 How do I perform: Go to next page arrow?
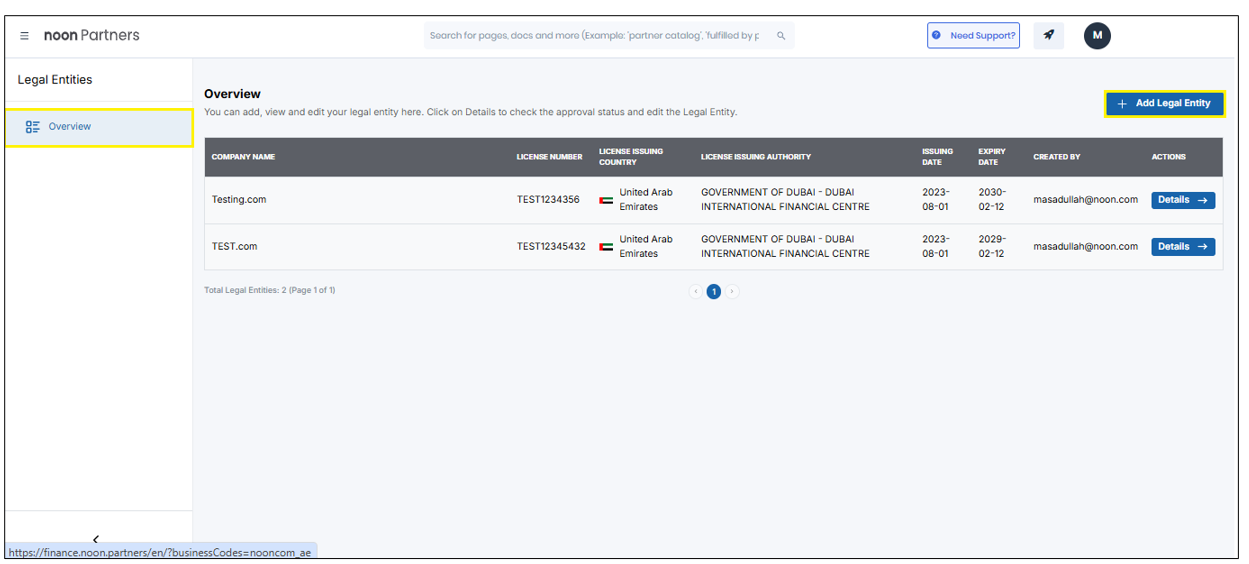[x=732, y=292]
